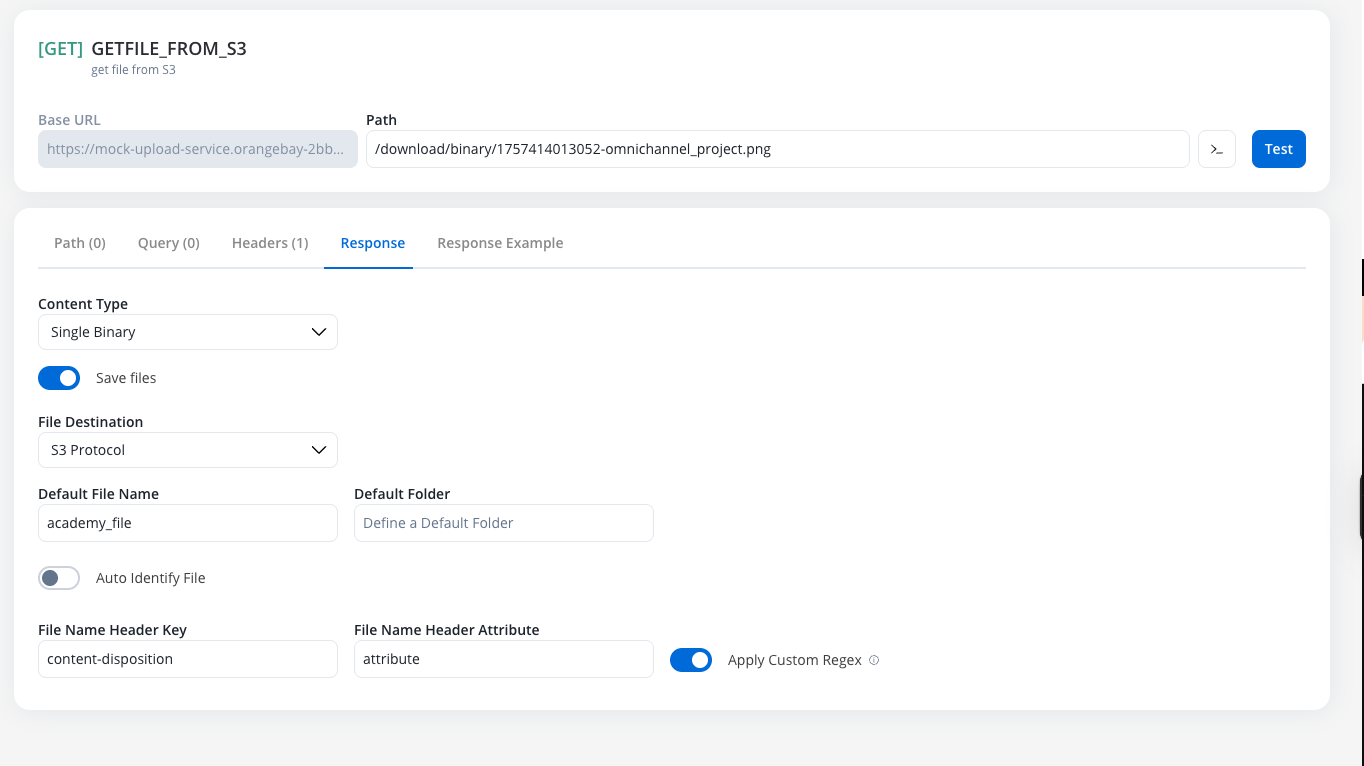Image resolution: width=1364 pixels, height=766 pixels.
Task: Expand the Content Type dropdown
Action: 188,332
